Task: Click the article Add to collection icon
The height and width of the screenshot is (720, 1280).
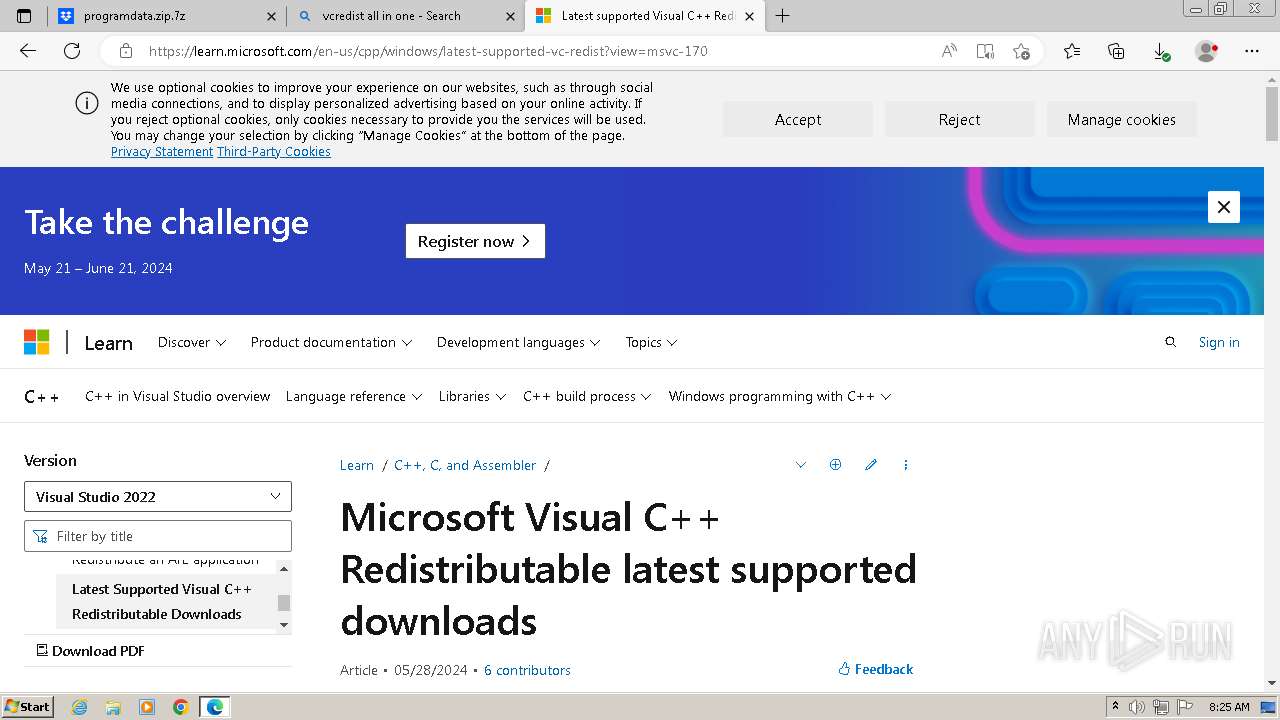Action: 835,465
